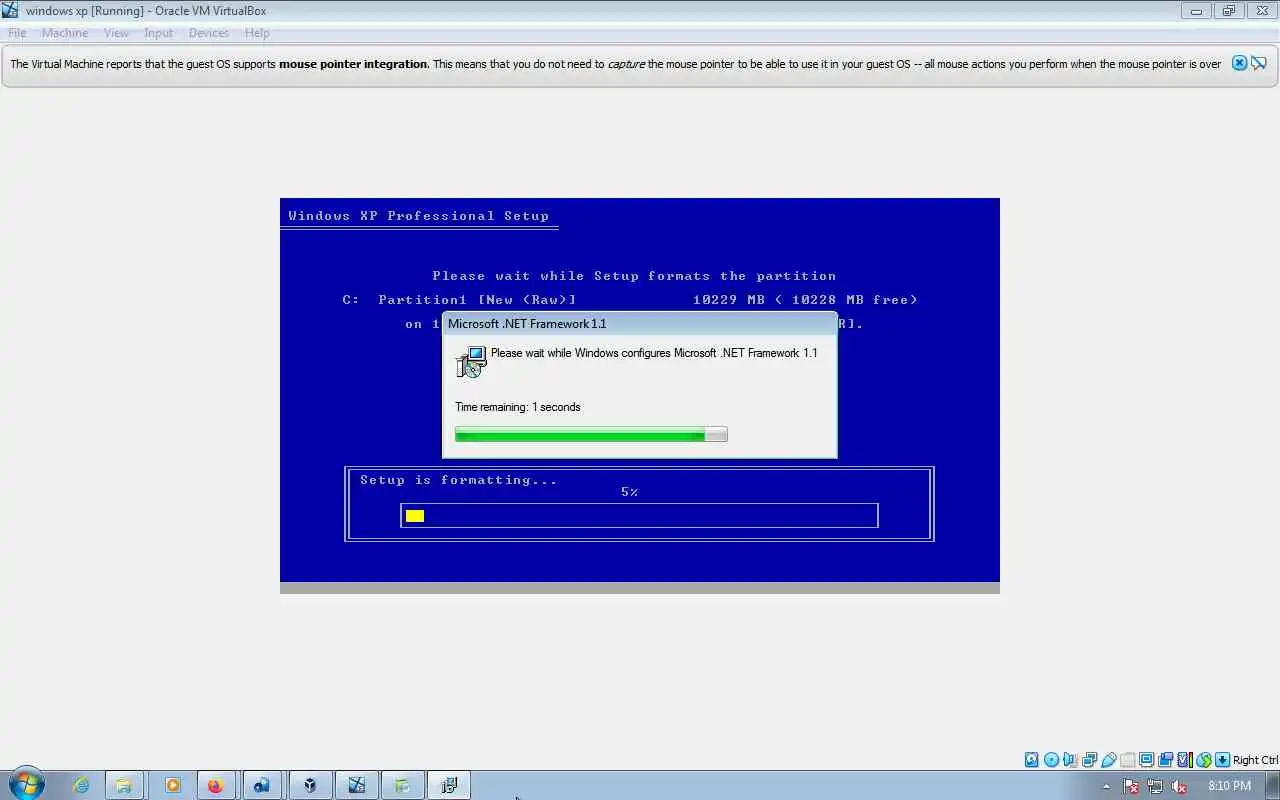Switch to VirtualBox cube icon in the taskbar
The height and width of the screenshot is (800, 1280).
pyautogui.click(x=310, y=786)
